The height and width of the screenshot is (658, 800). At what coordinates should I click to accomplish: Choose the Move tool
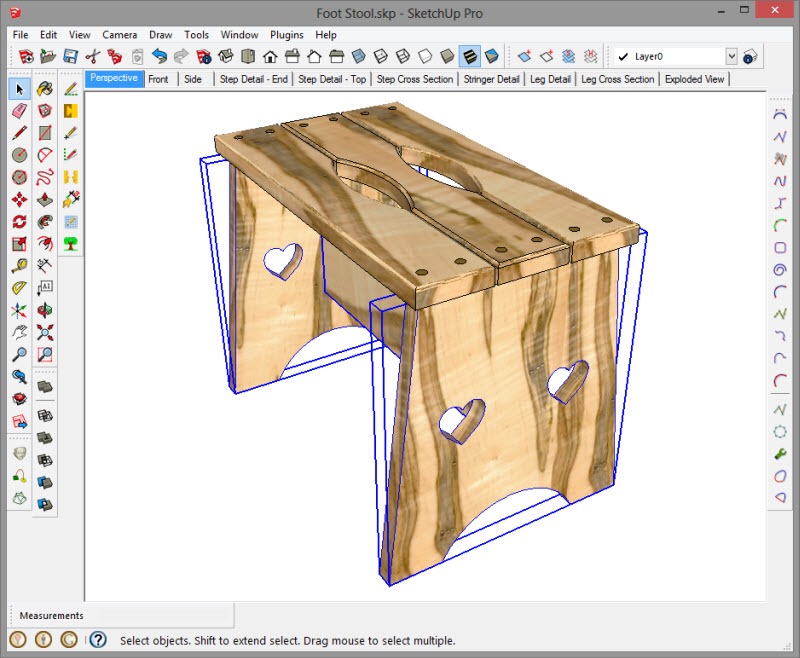click(19, 200)
